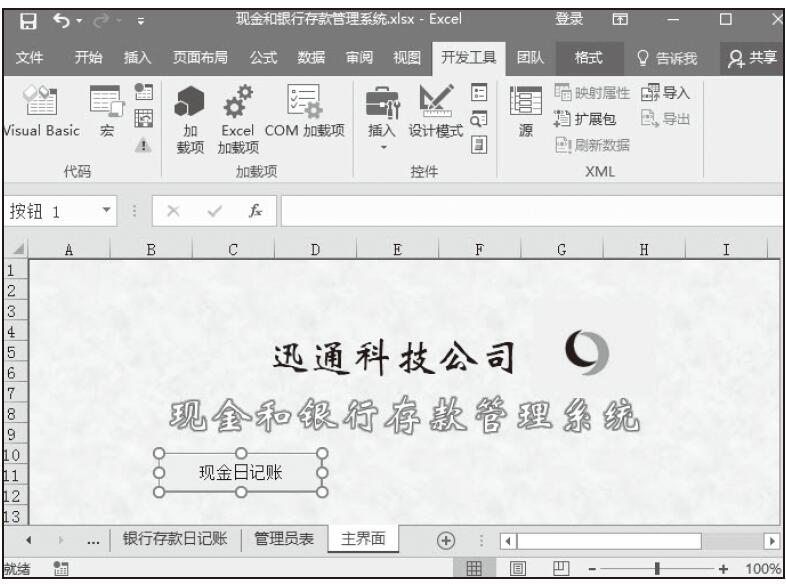Open COM add-ins (COM 加载项)
Screen dimensions: 786x584
(x=304, y=112)
